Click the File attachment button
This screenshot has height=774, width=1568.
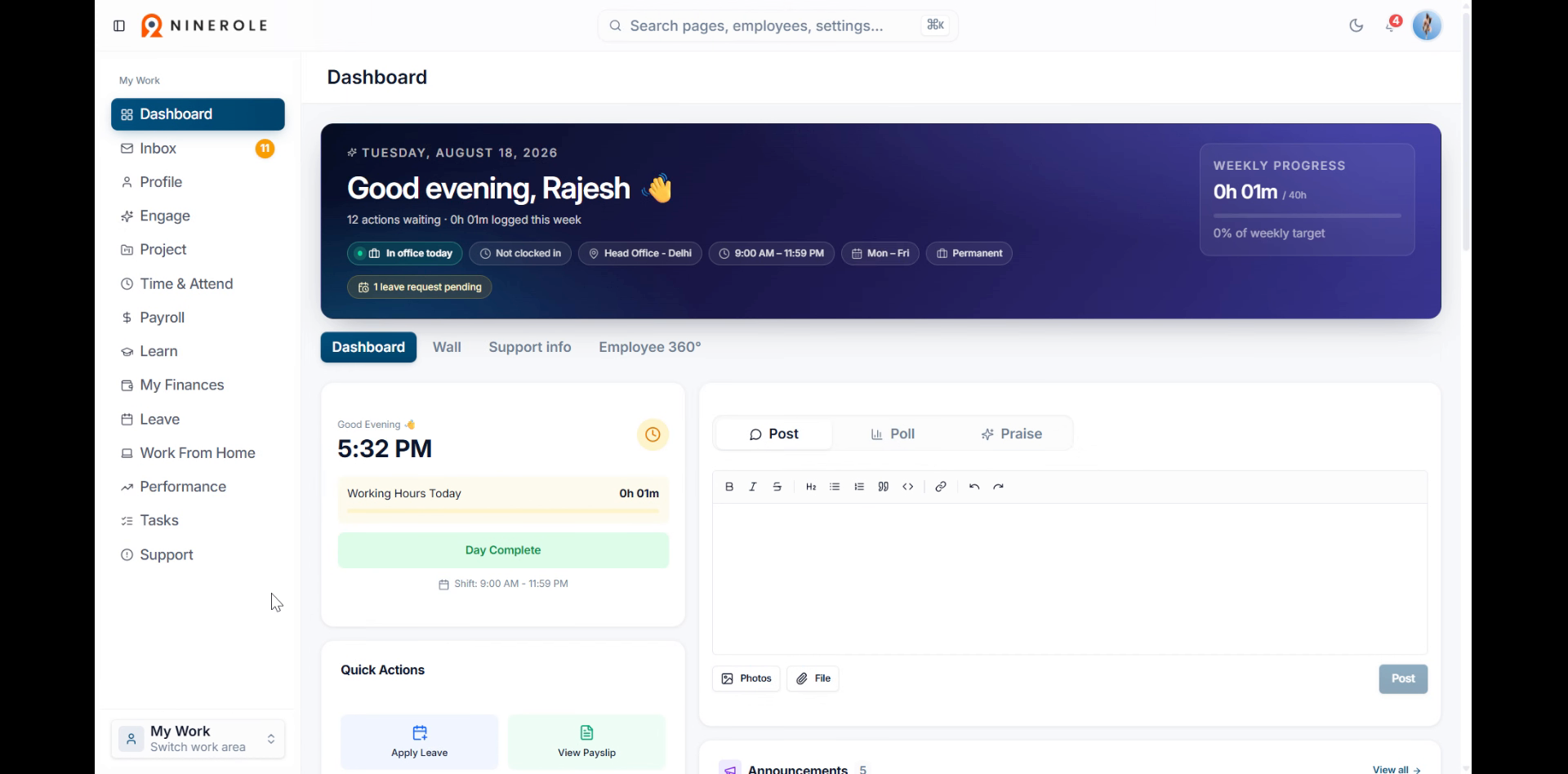click(x=813, y=678)
